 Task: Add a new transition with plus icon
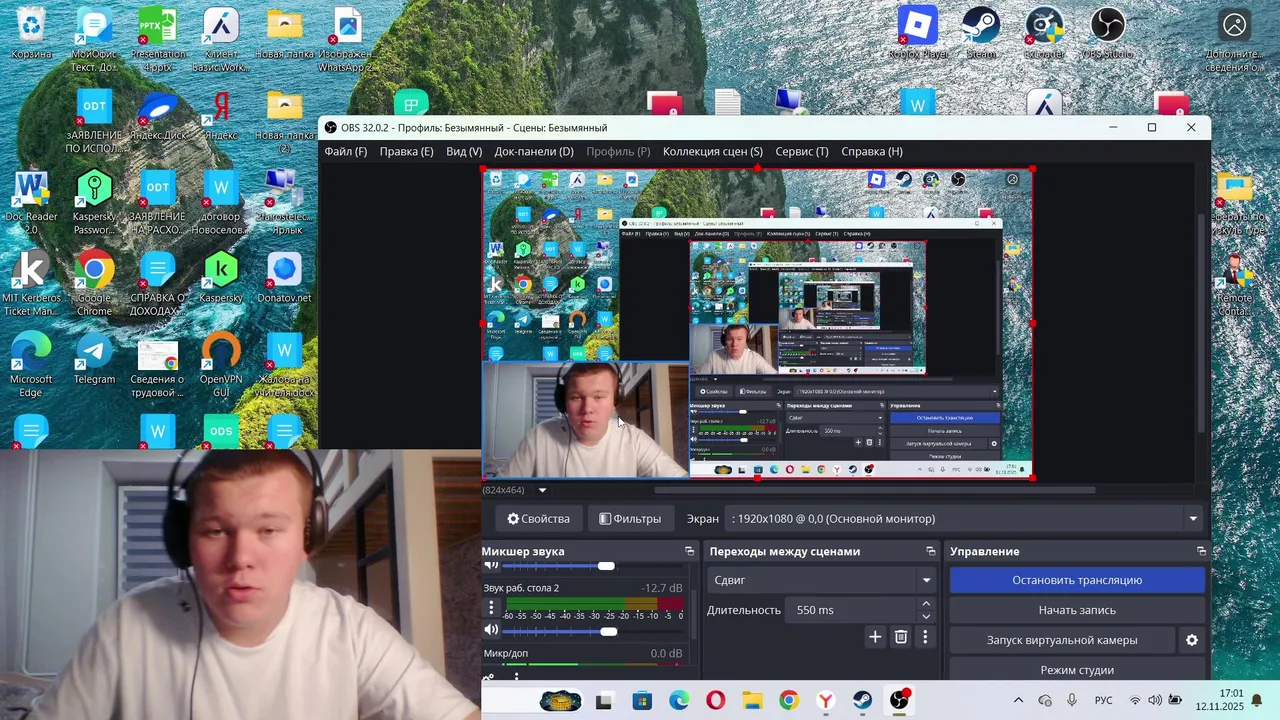click(875, 637)
